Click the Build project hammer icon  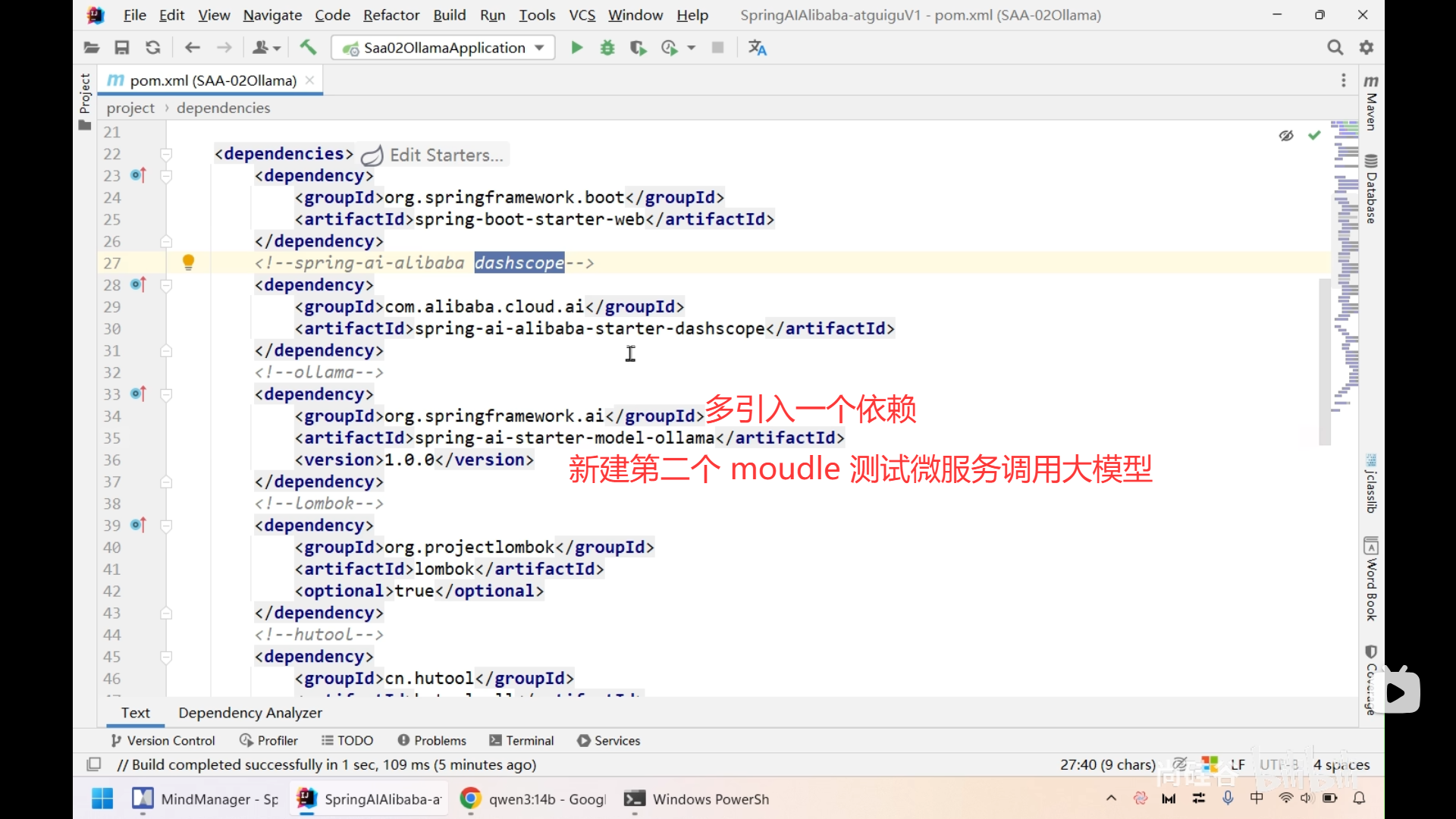[308, 48]
